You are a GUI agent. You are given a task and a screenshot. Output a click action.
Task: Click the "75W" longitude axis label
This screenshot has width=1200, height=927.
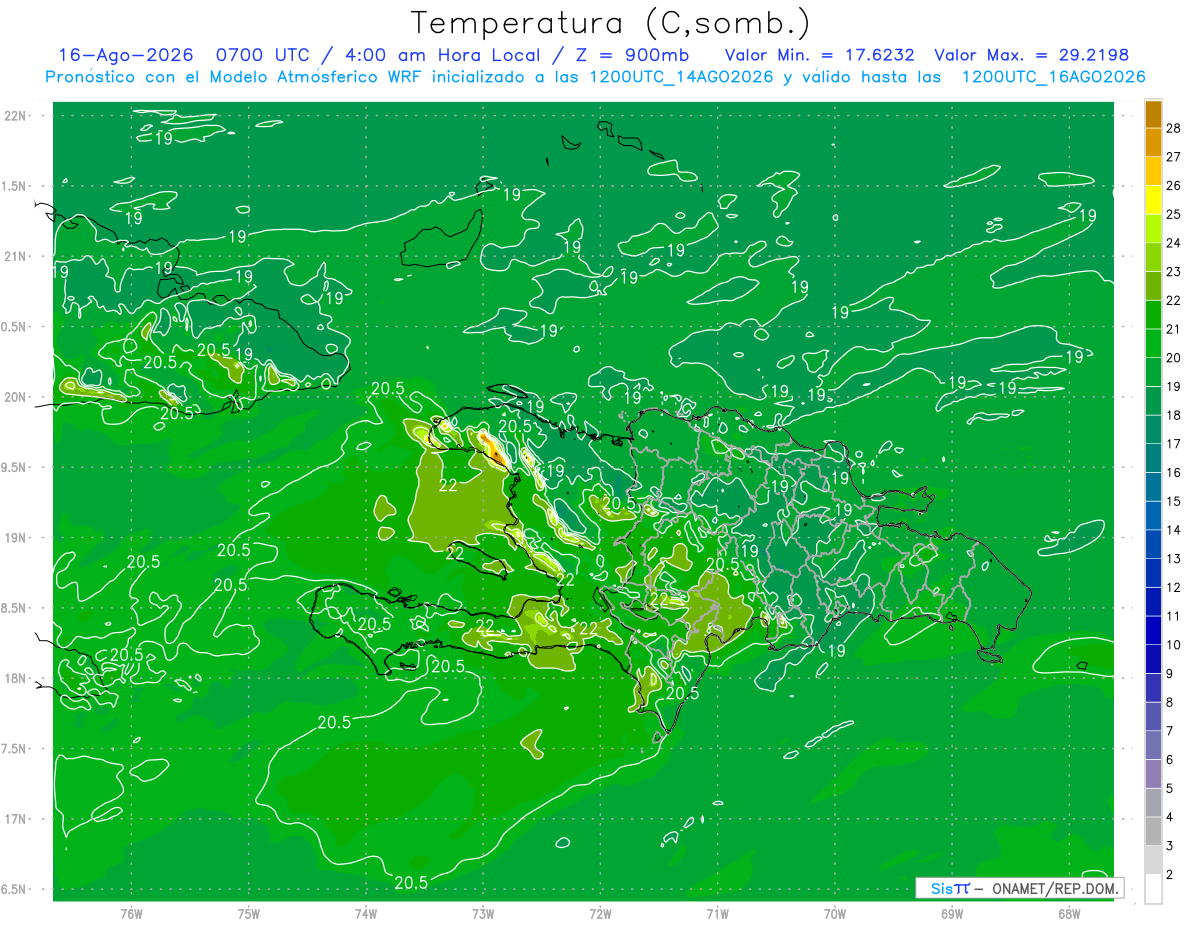point(249,913)
